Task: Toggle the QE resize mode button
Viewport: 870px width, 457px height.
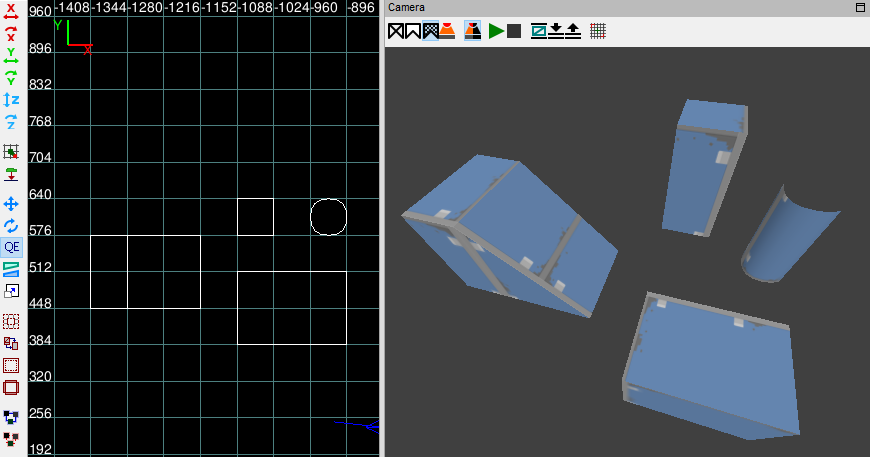Action: coord(11,247)
